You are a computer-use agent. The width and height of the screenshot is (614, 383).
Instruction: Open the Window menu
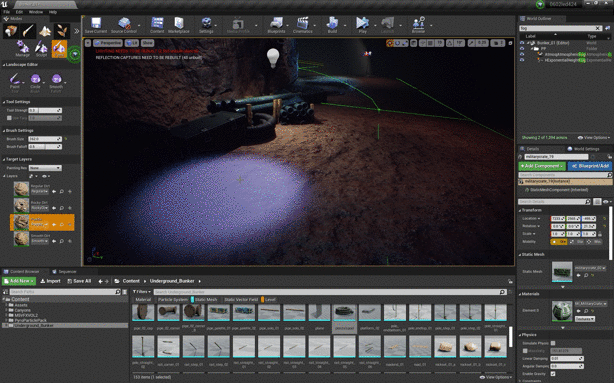coord(36,12)
